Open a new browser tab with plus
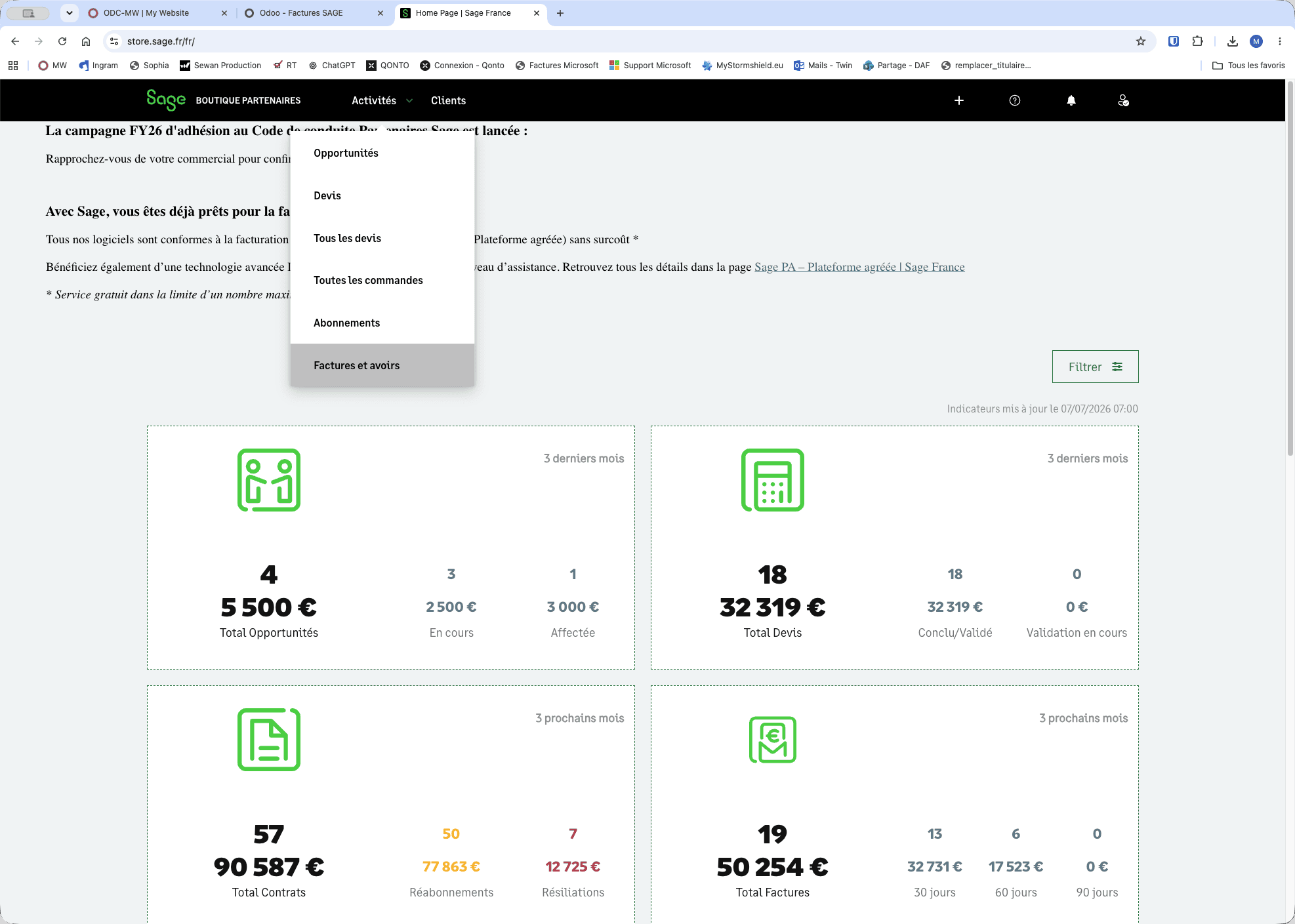The width and height of the screenshot is (1295, 924). [x=560, y=13]
